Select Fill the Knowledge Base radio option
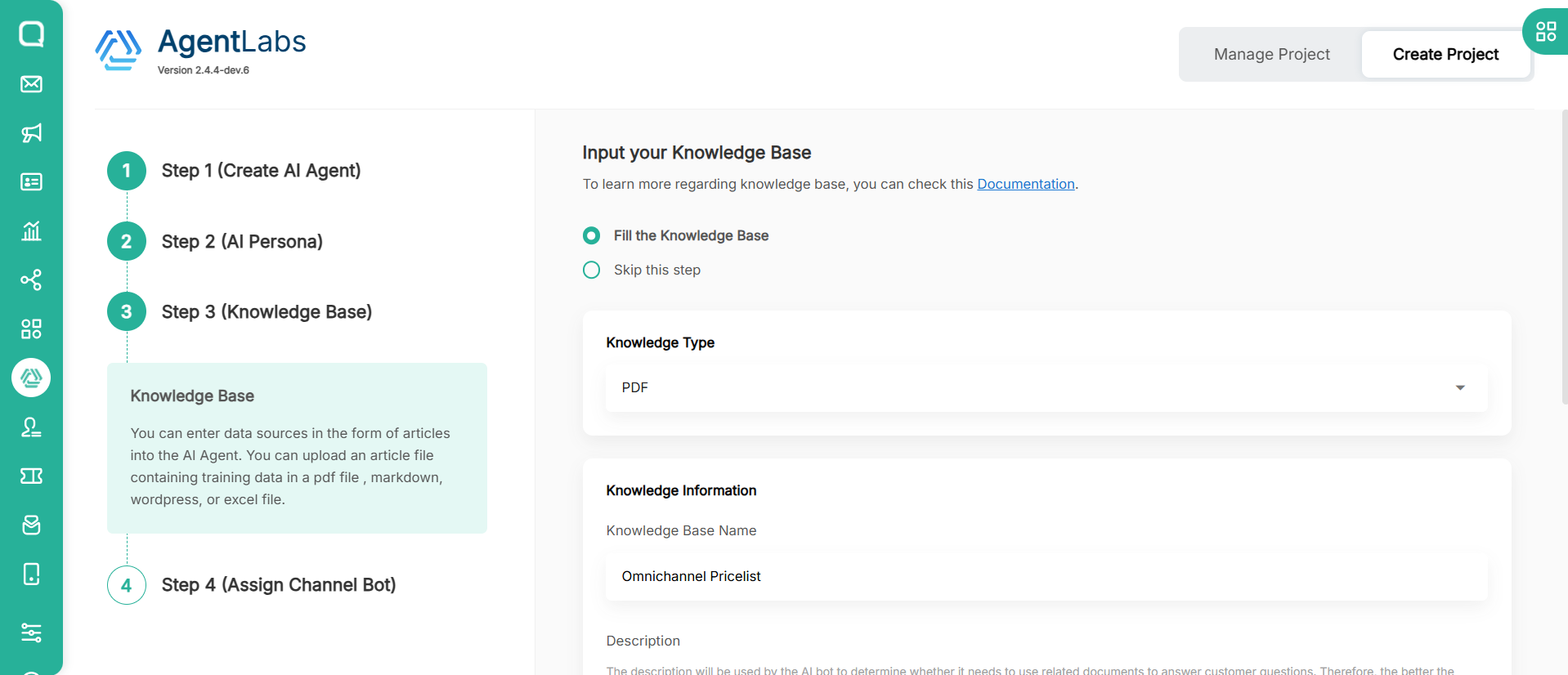Viewport: 1568px width, 675px height. tap(592, 235)
